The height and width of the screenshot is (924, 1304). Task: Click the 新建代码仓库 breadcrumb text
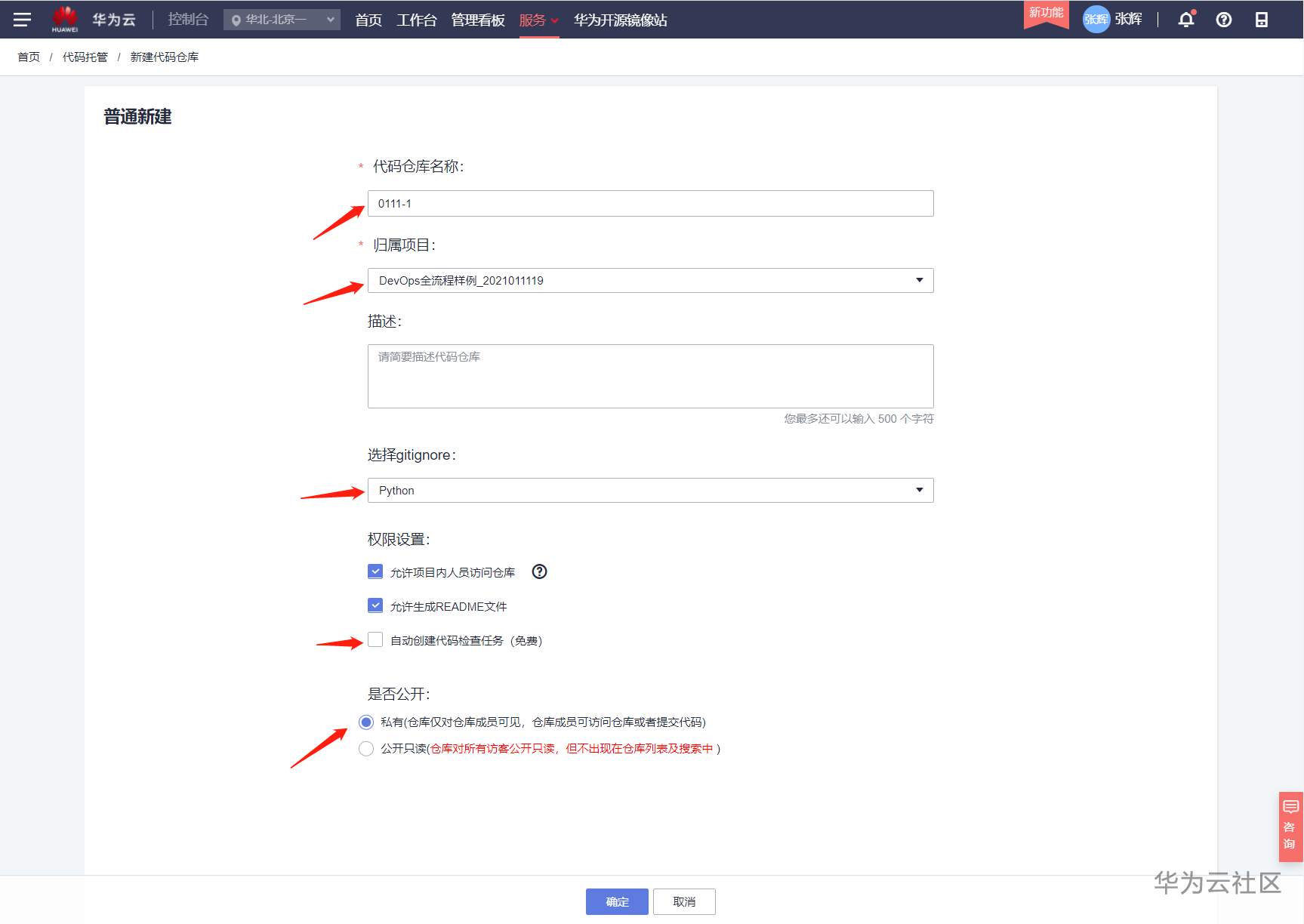pos(165,57)
